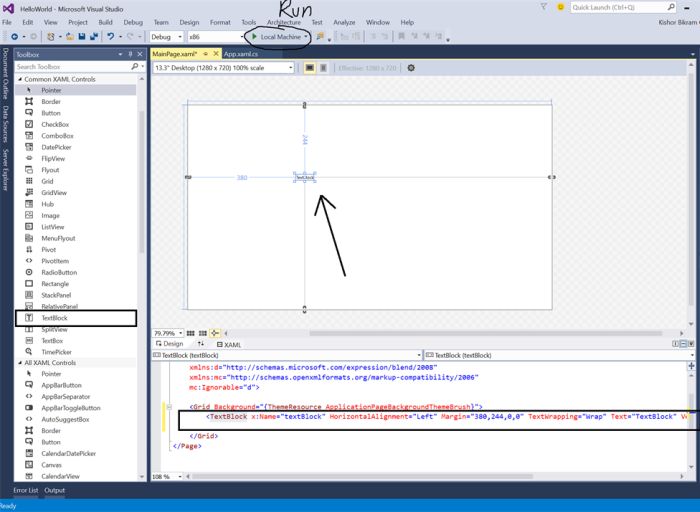Toggle snap to gridlines button
The height and width of the screenshot is (512, 700).
click(203, 333)
